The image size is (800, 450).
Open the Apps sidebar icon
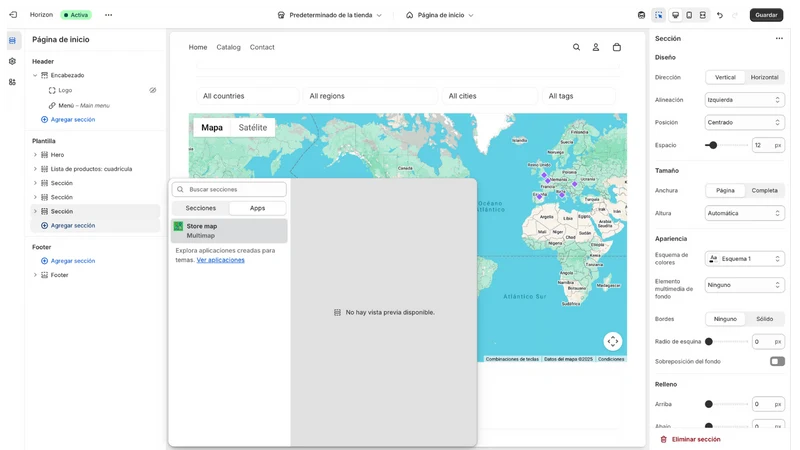pyautogui.click(x=13, y=82)
